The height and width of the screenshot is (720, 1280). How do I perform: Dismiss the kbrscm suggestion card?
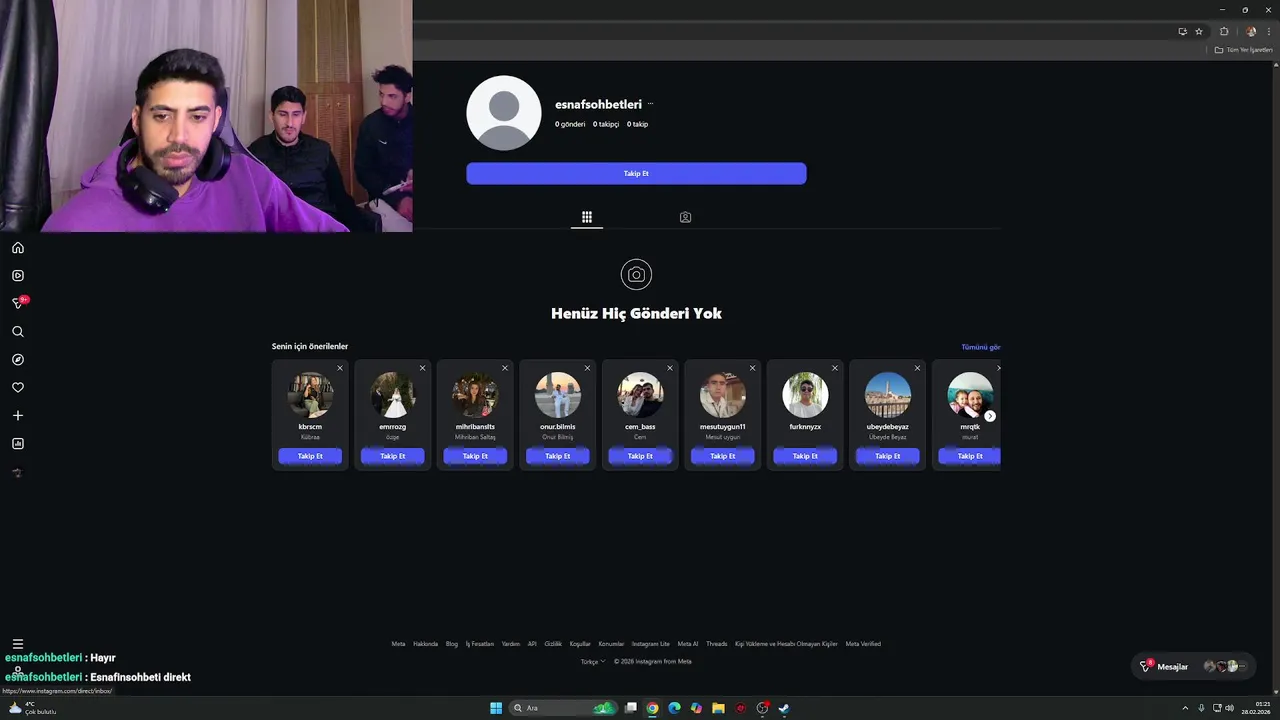(340, 368)
